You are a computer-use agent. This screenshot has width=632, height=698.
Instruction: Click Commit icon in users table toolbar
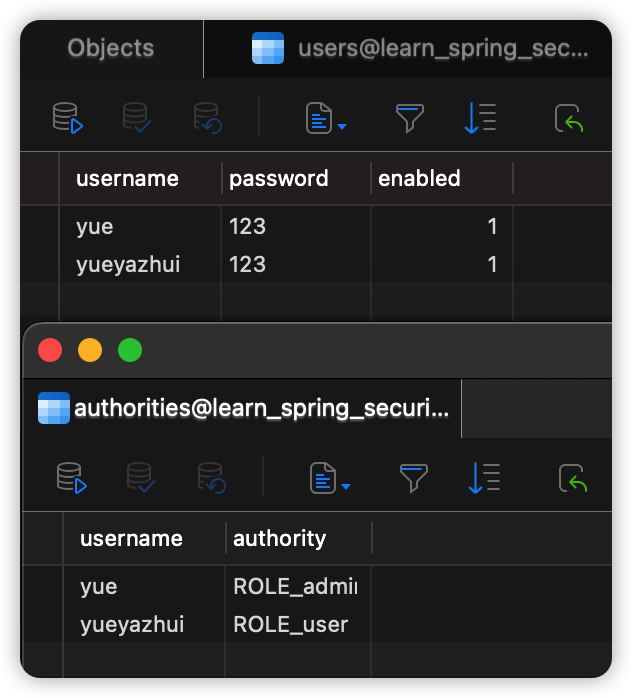pos(137,118)
